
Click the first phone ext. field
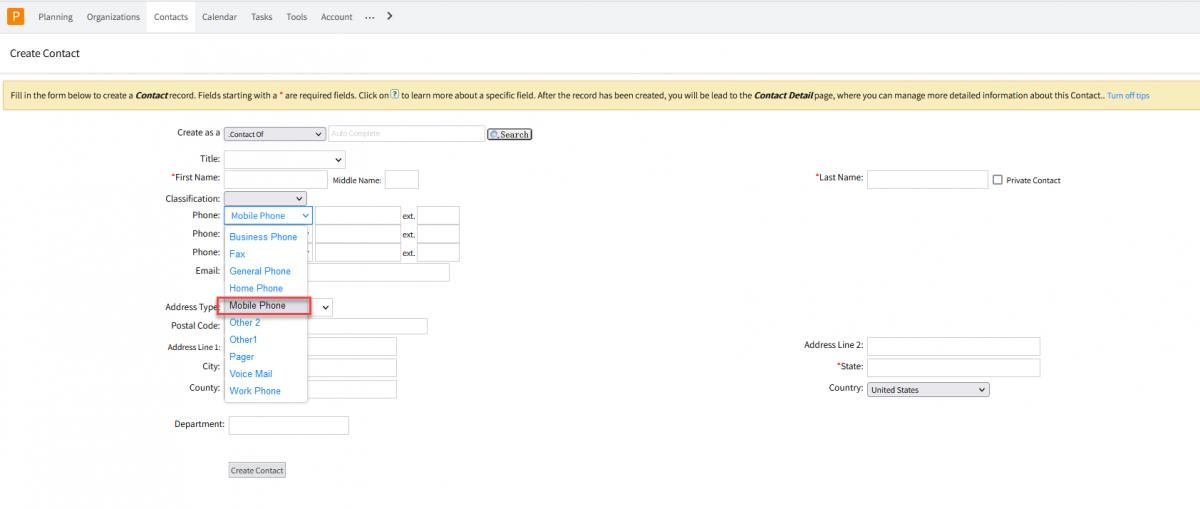tap(438, 215)
